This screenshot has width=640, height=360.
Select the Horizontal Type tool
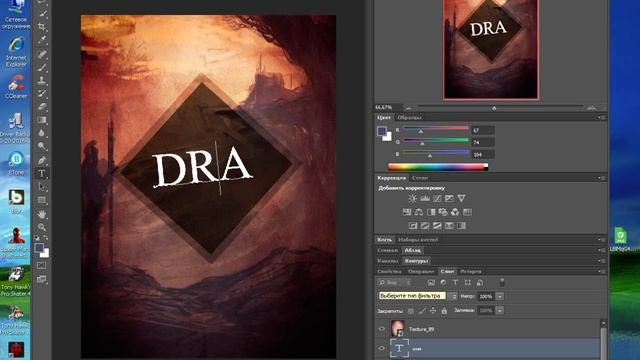(42, 173)
